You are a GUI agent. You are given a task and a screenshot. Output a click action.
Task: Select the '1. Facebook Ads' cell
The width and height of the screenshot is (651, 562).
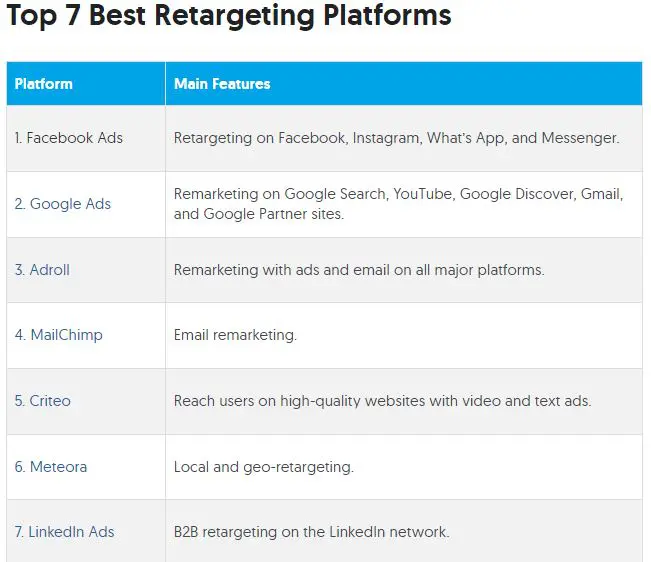pos(86,138)
